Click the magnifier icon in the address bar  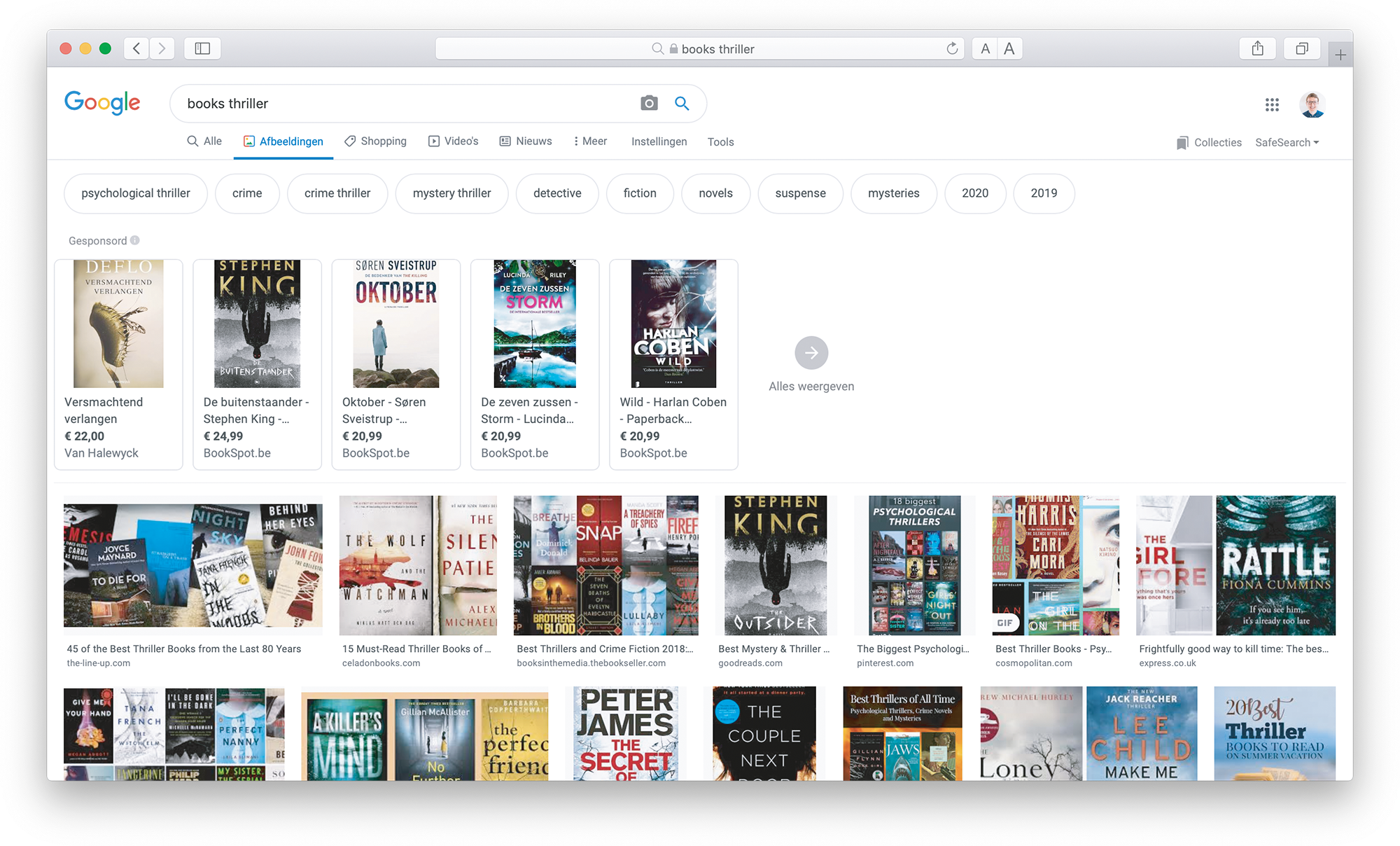point(657,48)
